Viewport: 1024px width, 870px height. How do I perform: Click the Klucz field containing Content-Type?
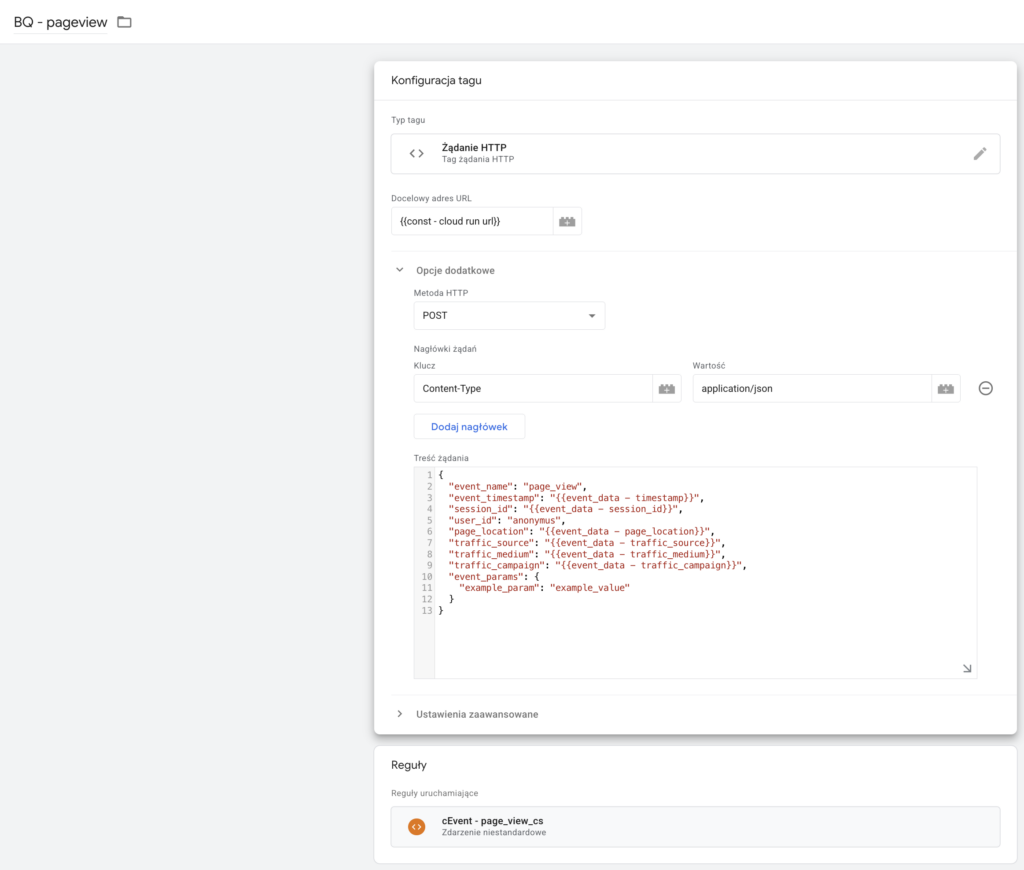point(532,389)
